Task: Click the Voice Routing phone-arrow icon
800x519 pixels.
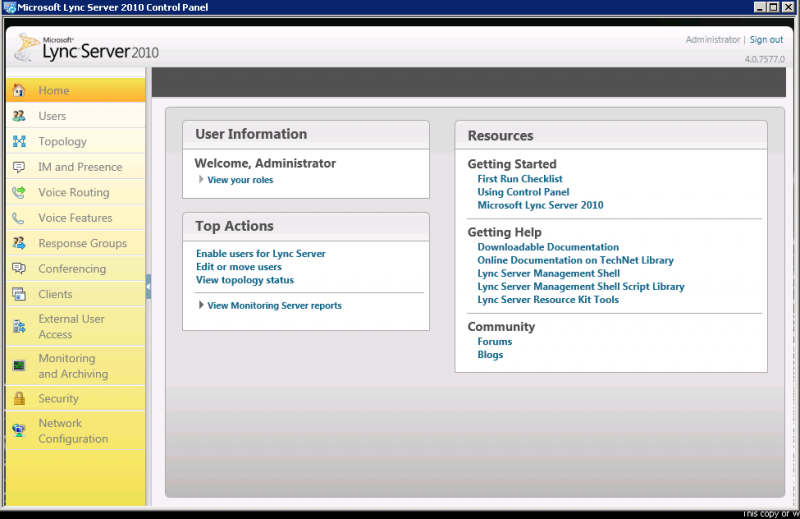Action: (19, 192)
